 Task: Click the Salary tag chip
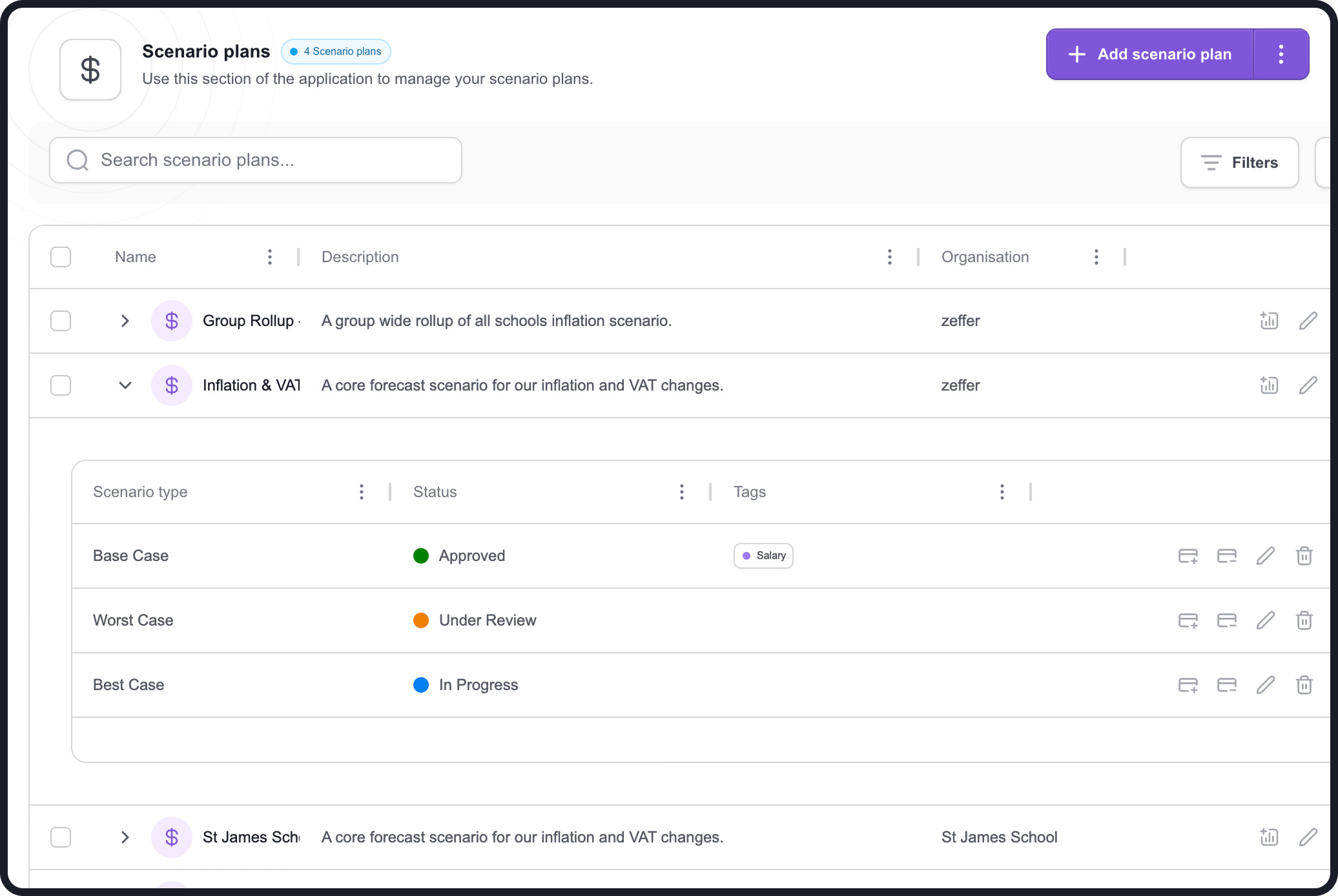763,556
